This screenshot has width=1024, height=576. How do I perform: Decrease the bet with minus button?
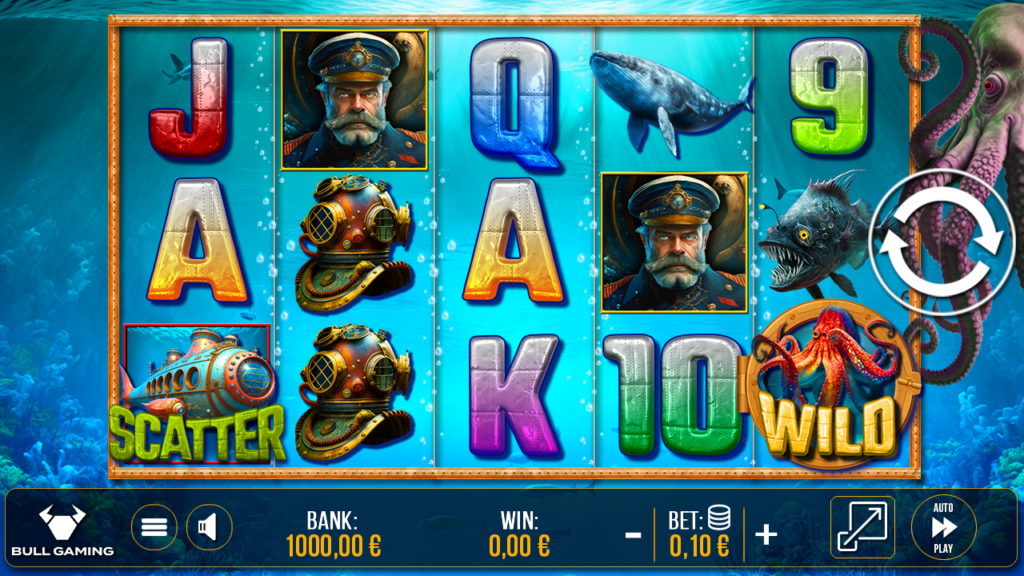(x=633, y=536)
